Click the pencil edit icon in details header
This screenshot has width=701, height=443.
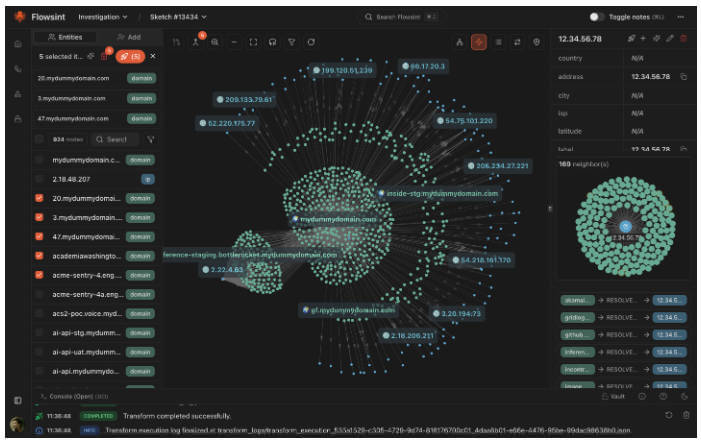[x=670, y=38]
